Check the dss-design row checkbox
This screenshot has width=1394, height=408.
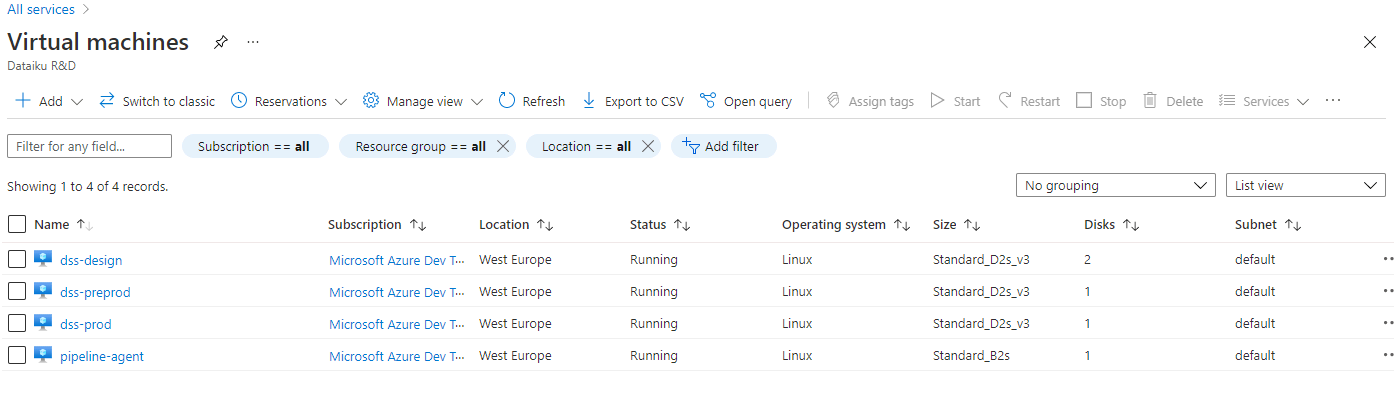(x=17, y=260)
